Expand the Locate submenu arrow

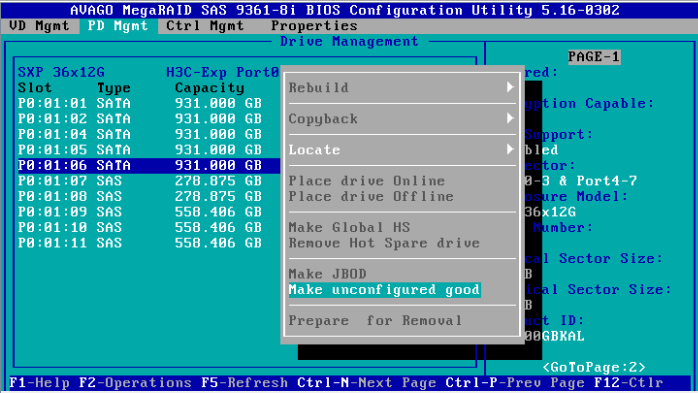pos(510,150)
